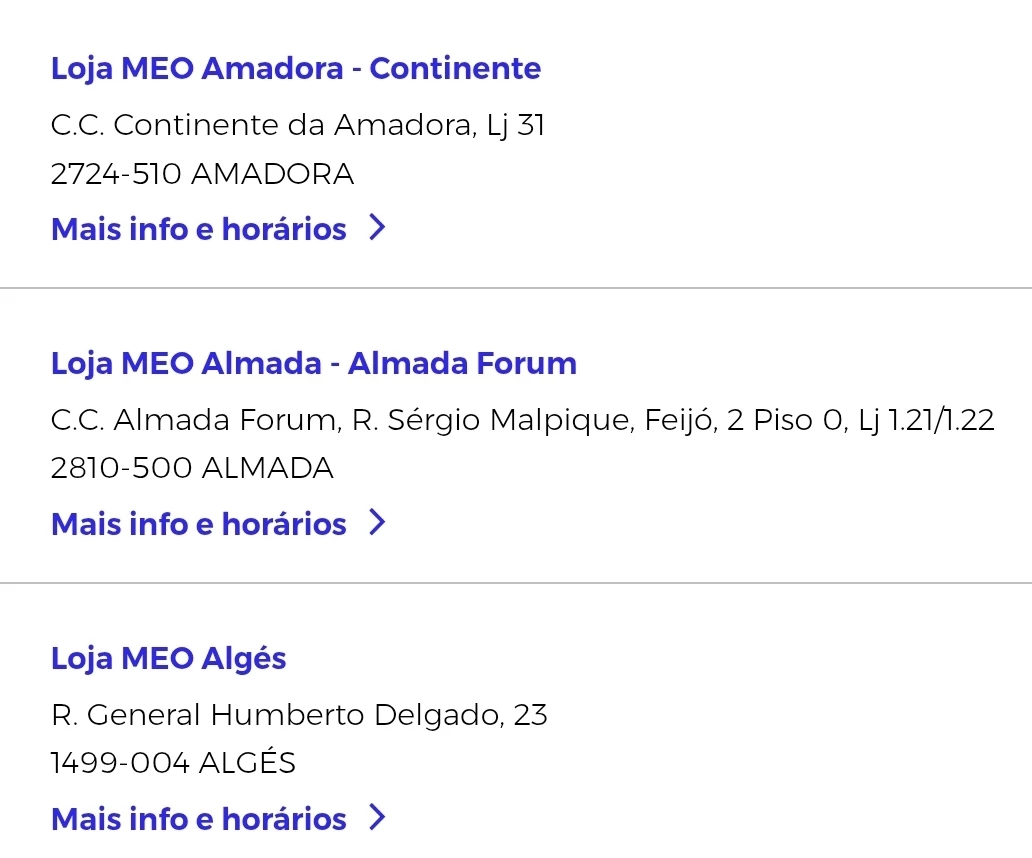Open Mais info e horários for Algés

198,819
